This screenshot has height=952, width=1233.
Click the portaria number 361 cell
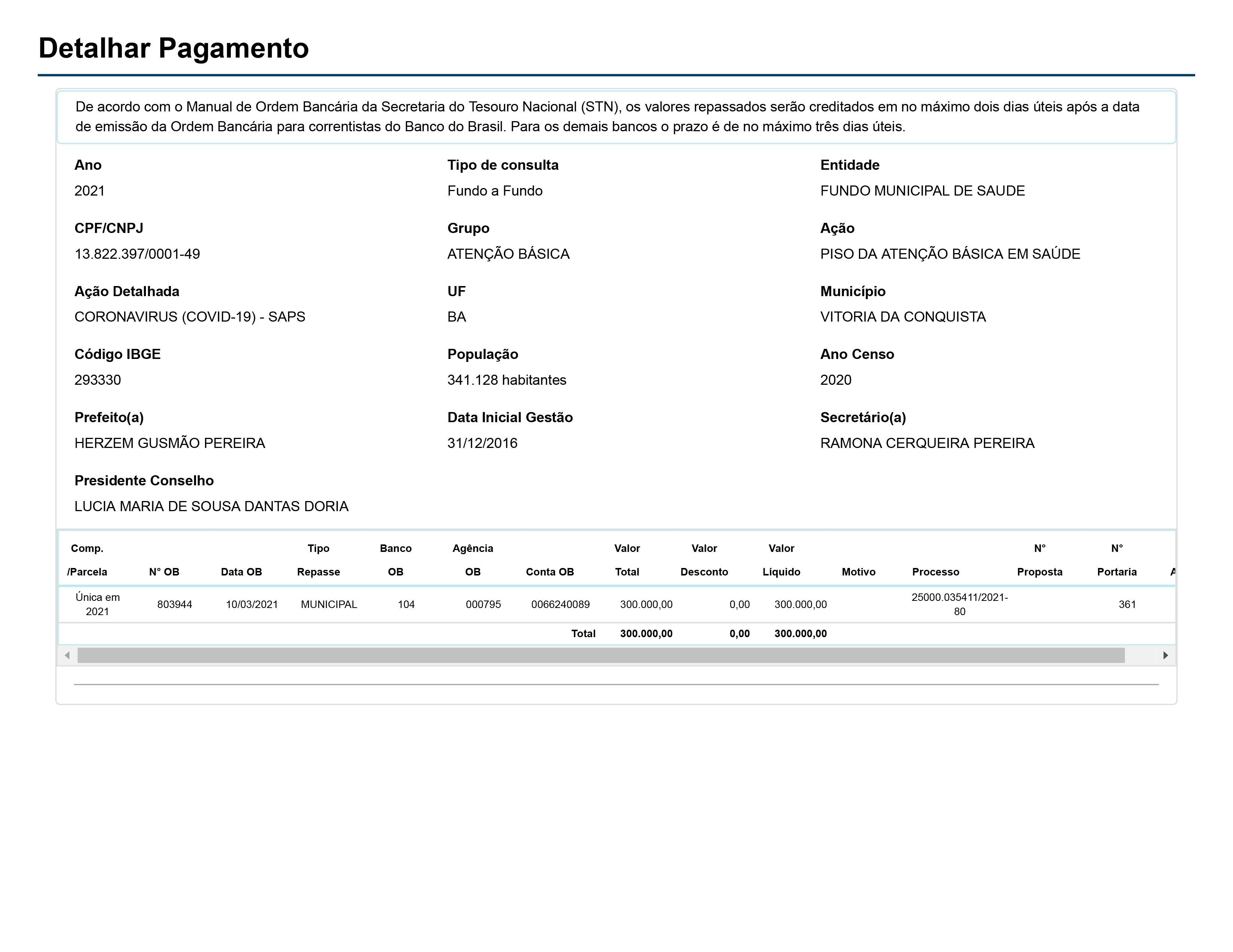point(1127,604)
